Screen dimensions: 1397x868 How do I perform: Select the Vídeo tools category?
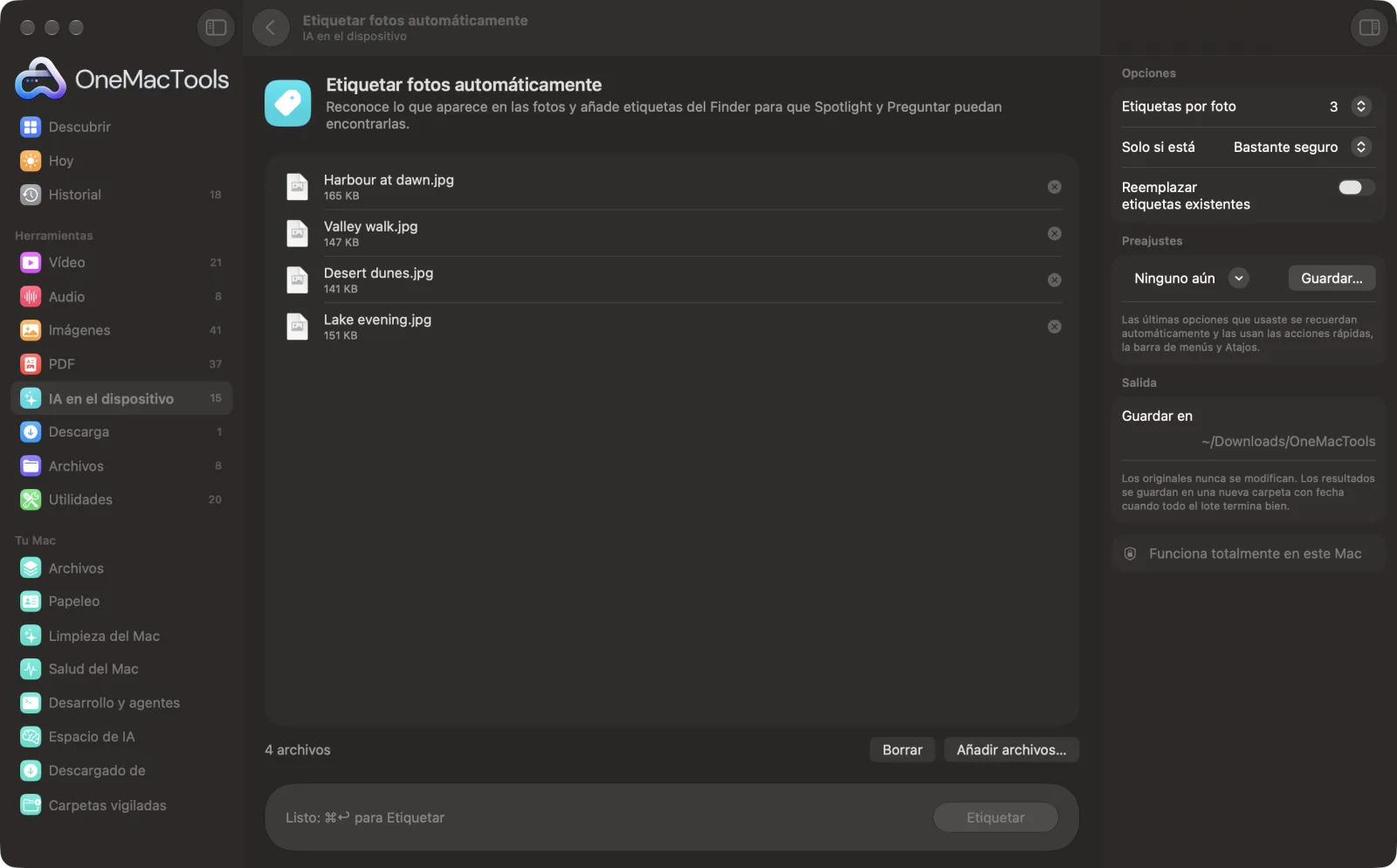point(121,262)
